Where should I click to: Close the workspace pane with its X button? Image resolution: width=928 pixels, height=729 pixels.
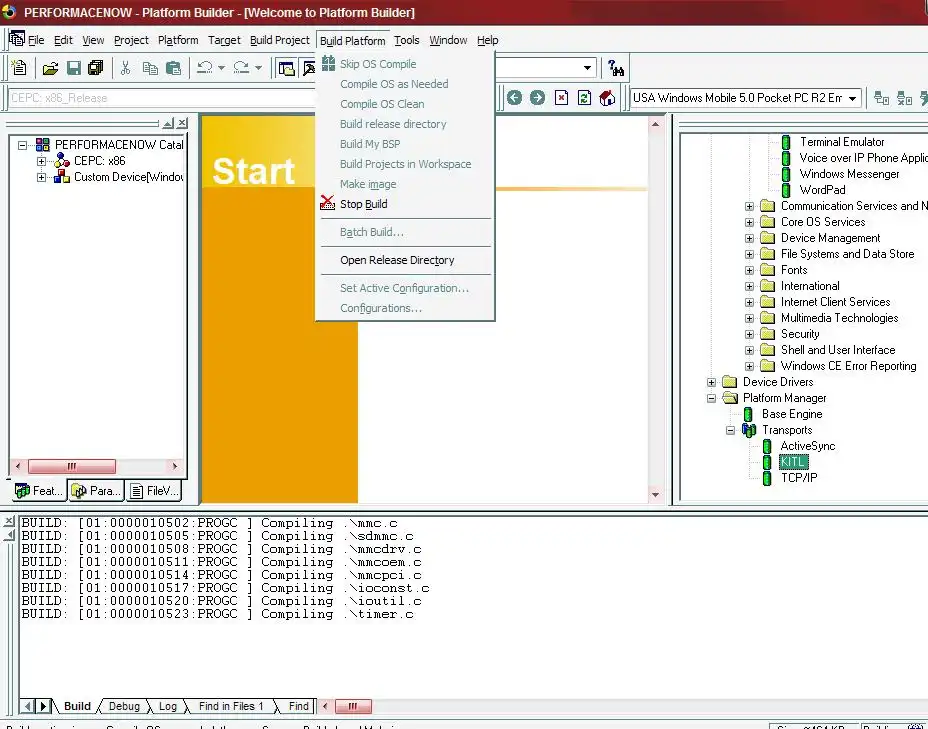tap(182, 123)
